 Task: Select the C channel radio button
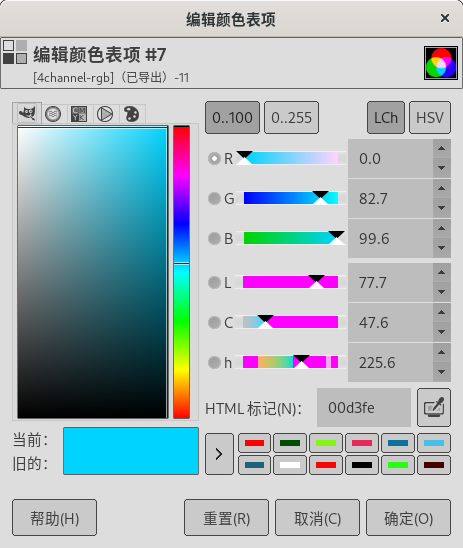214,323
